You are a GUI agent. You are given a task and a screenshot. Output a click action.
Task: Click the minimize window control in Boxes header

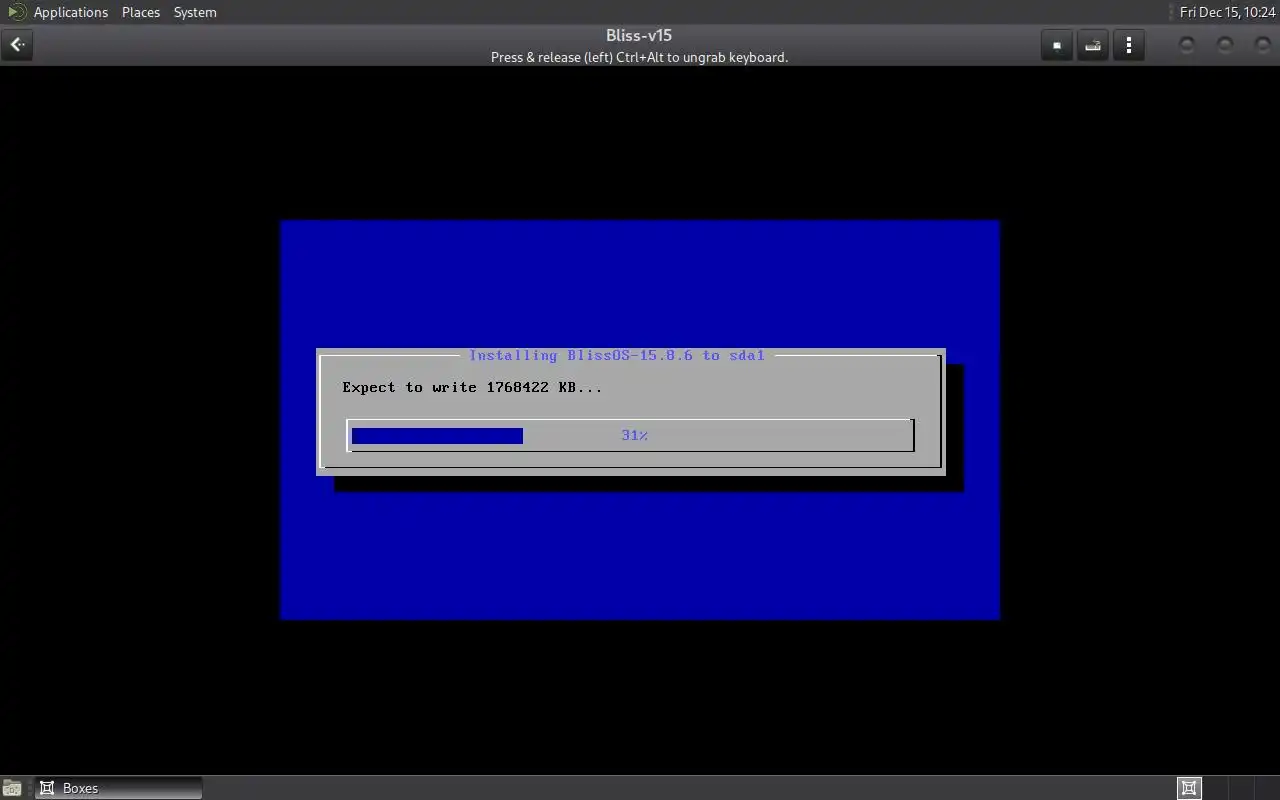(1187, 45)
